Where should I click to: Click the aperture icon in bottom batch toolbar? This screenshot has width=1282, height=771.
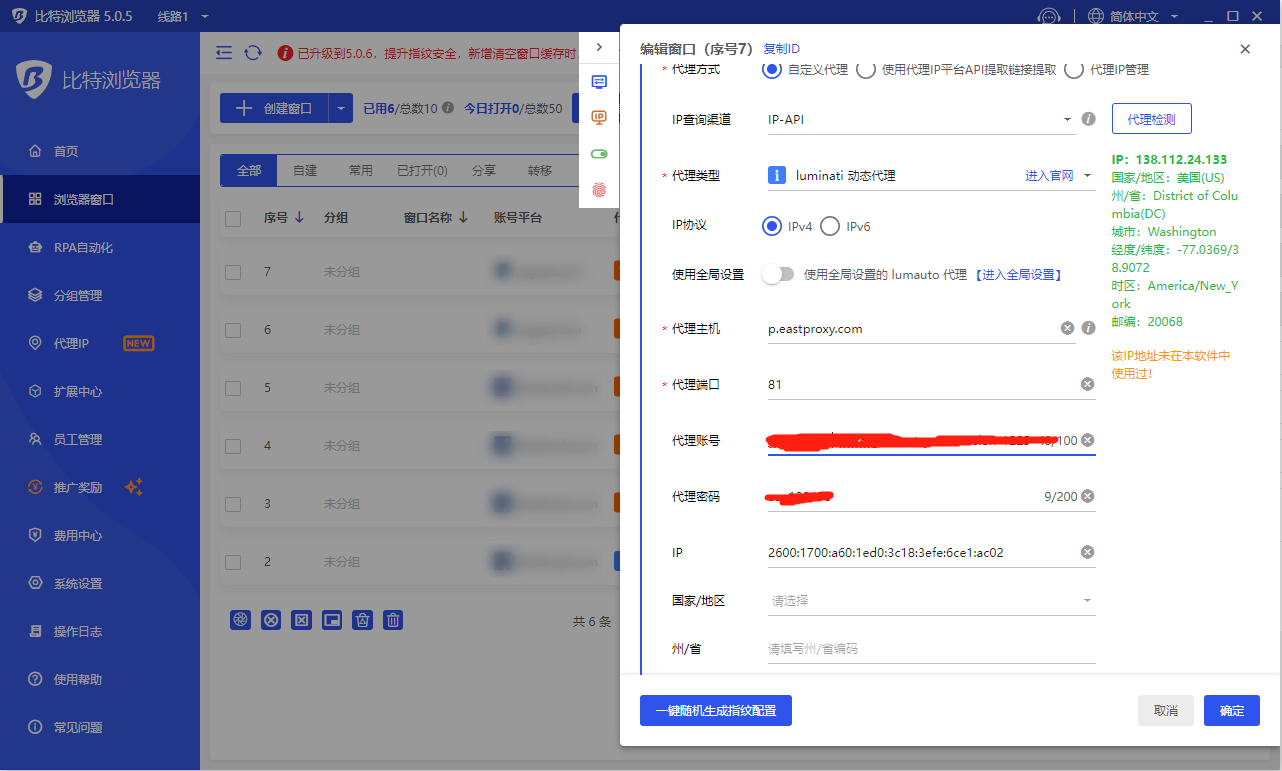pos(240,620)
